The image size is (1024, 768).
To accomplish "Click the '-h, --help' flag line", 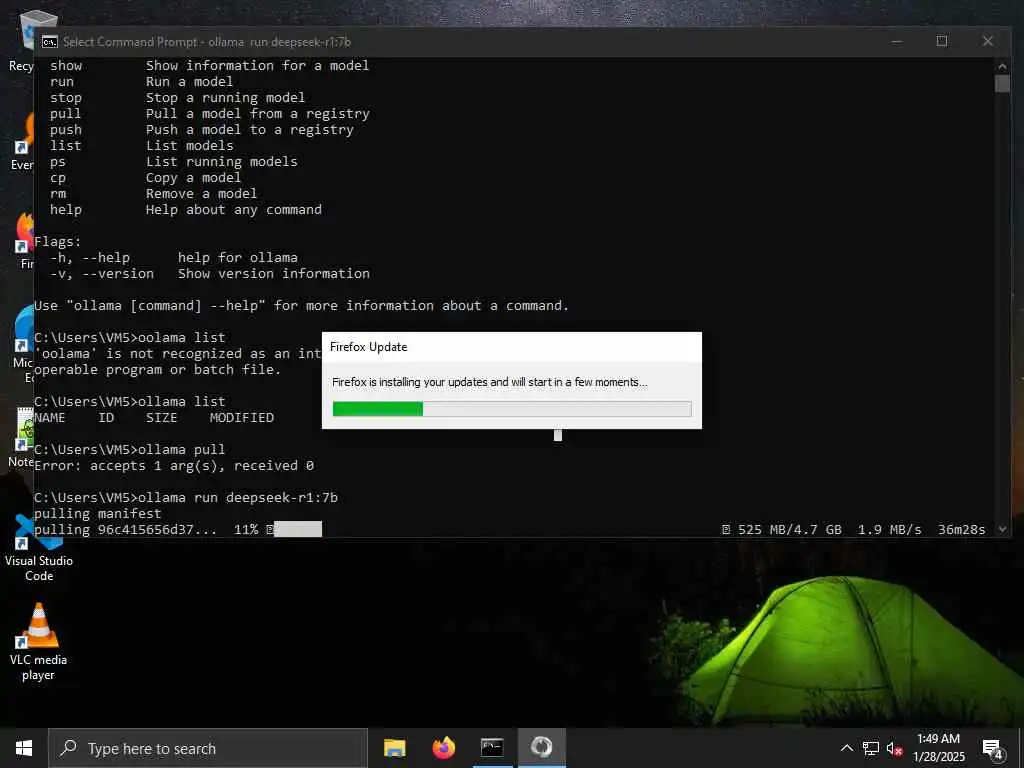I will pos(174,258).
